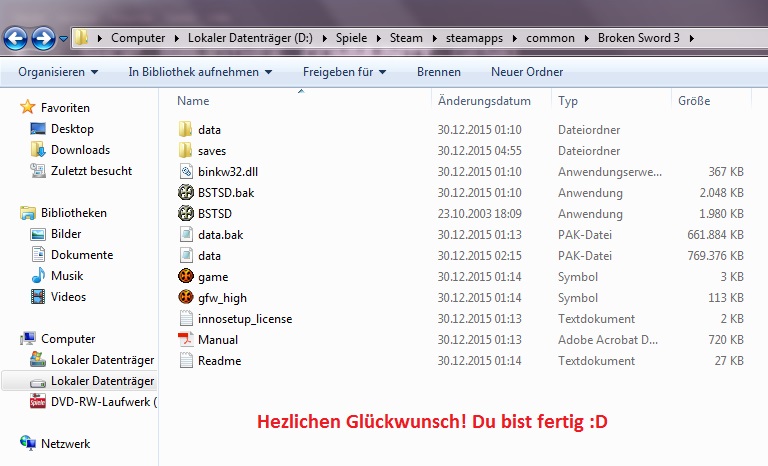Screen dimensions: 768x466
Task: Select the 'saves' folder icon
Action: coord(186,150)
